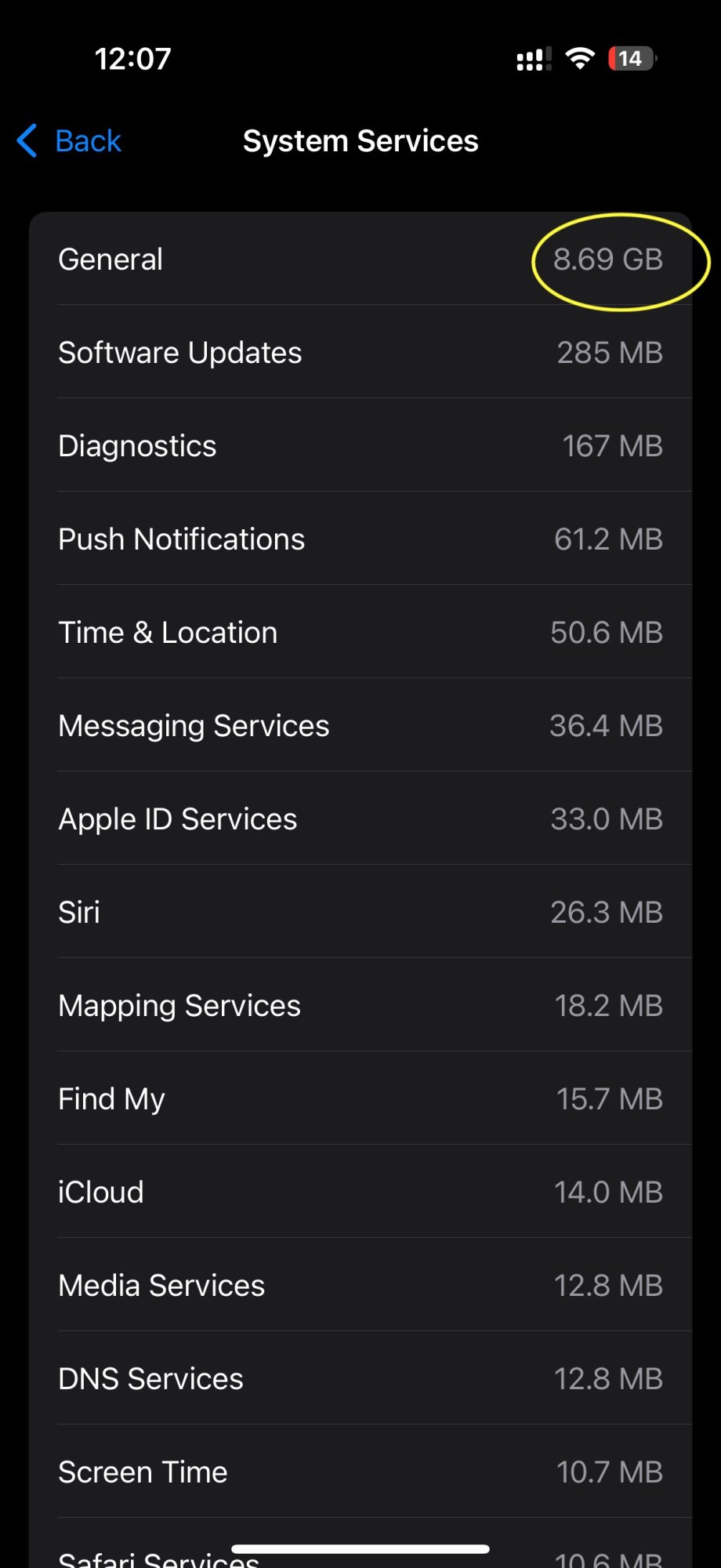Tap the circled 8.69 GB value
721x1568 pixels.
608,260
